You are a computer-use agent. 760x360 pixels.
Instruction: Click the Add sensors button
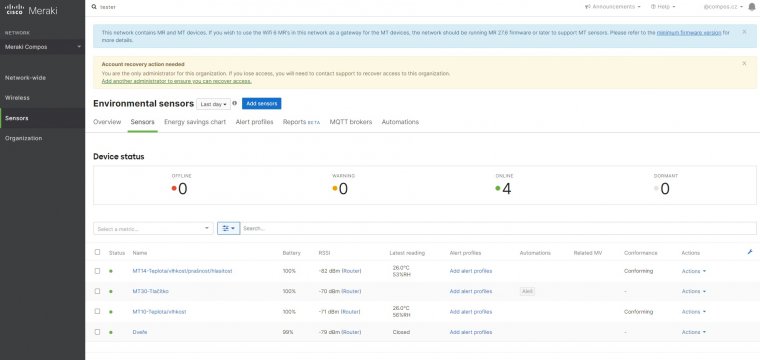pyautogui.click(x=262, y=104)
